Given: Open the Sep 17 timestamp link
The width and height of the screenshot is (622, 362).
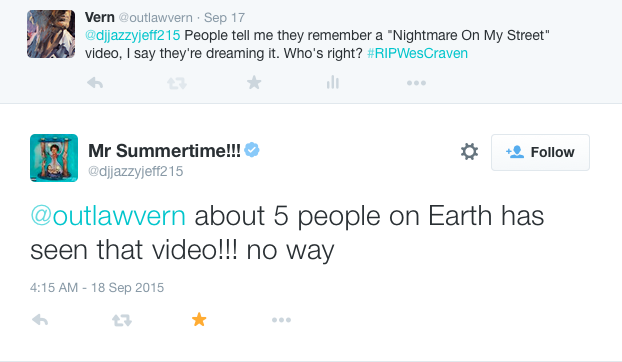Looking at the screenshot, I should coord(224,17).
